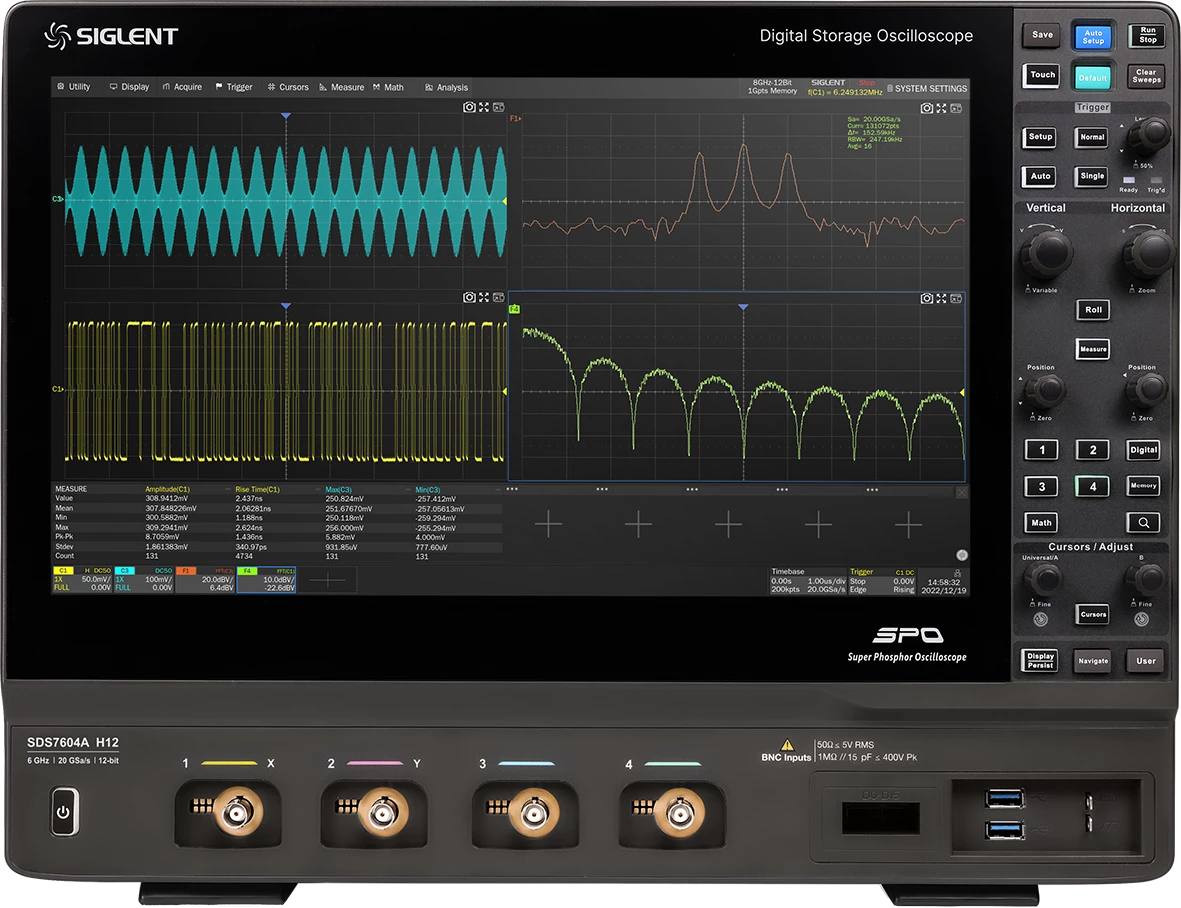Open the Acquire menu
1181x908 pixels.
pyautogui.click(x=182, y=87)
